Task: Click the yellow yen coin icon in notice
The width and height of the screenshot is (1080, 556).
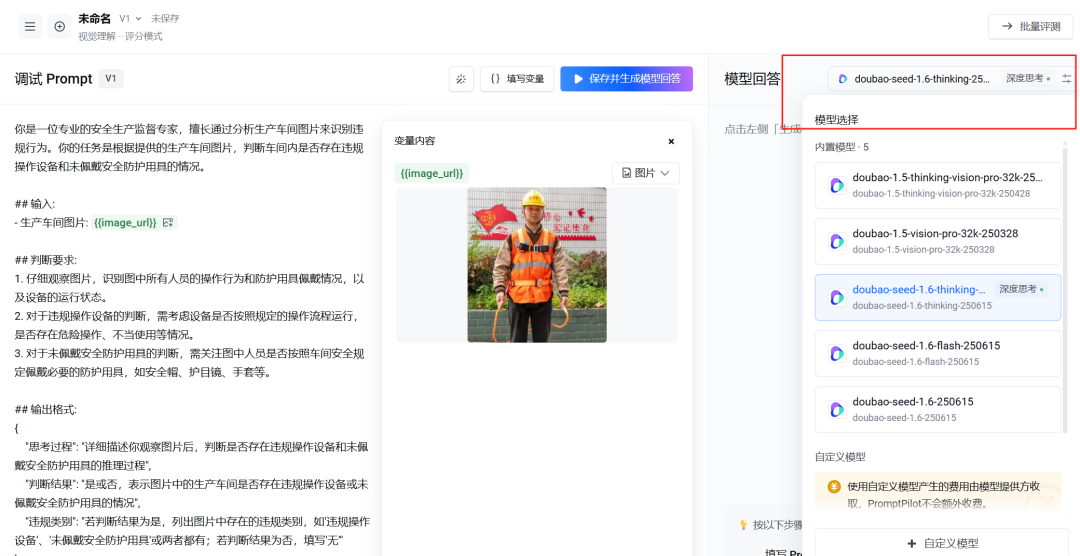Action: (834, 487)
